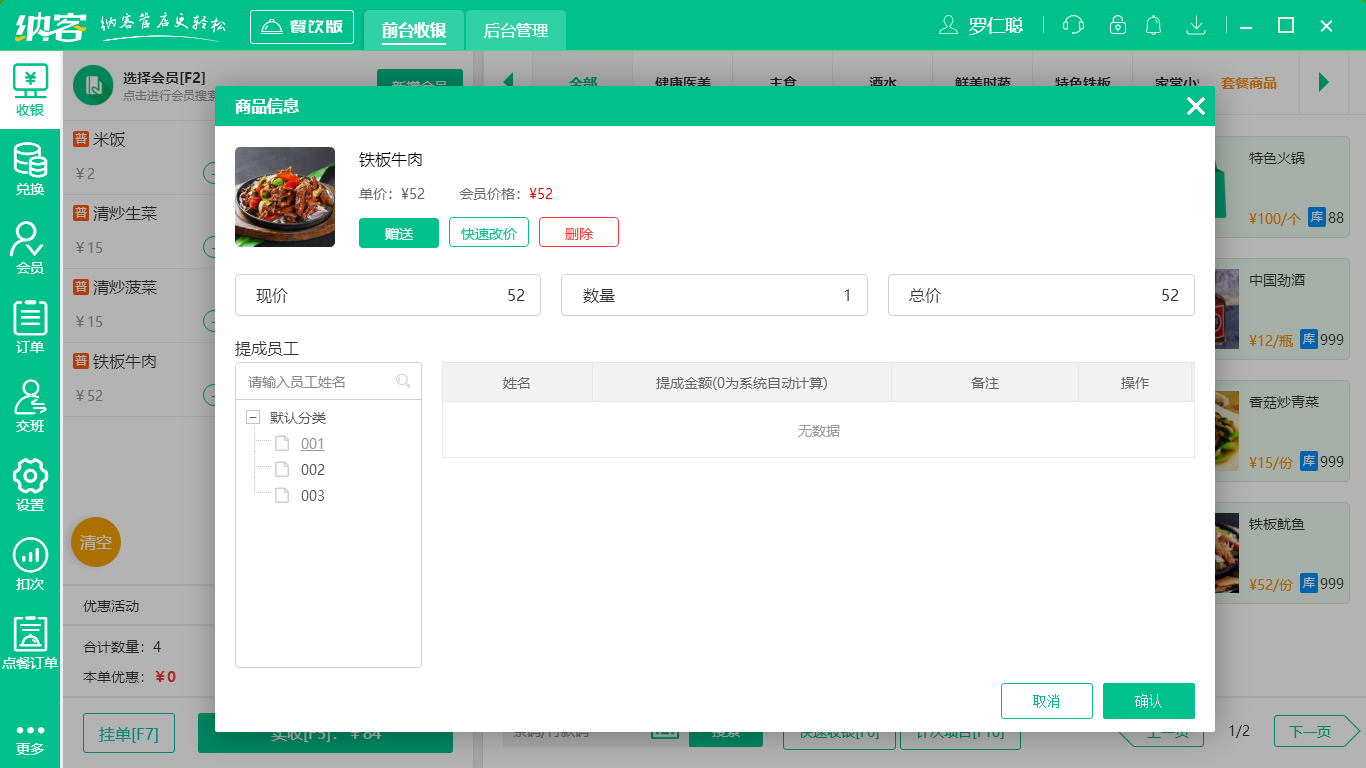Open the headset support icon

[x=1072, y=24]
